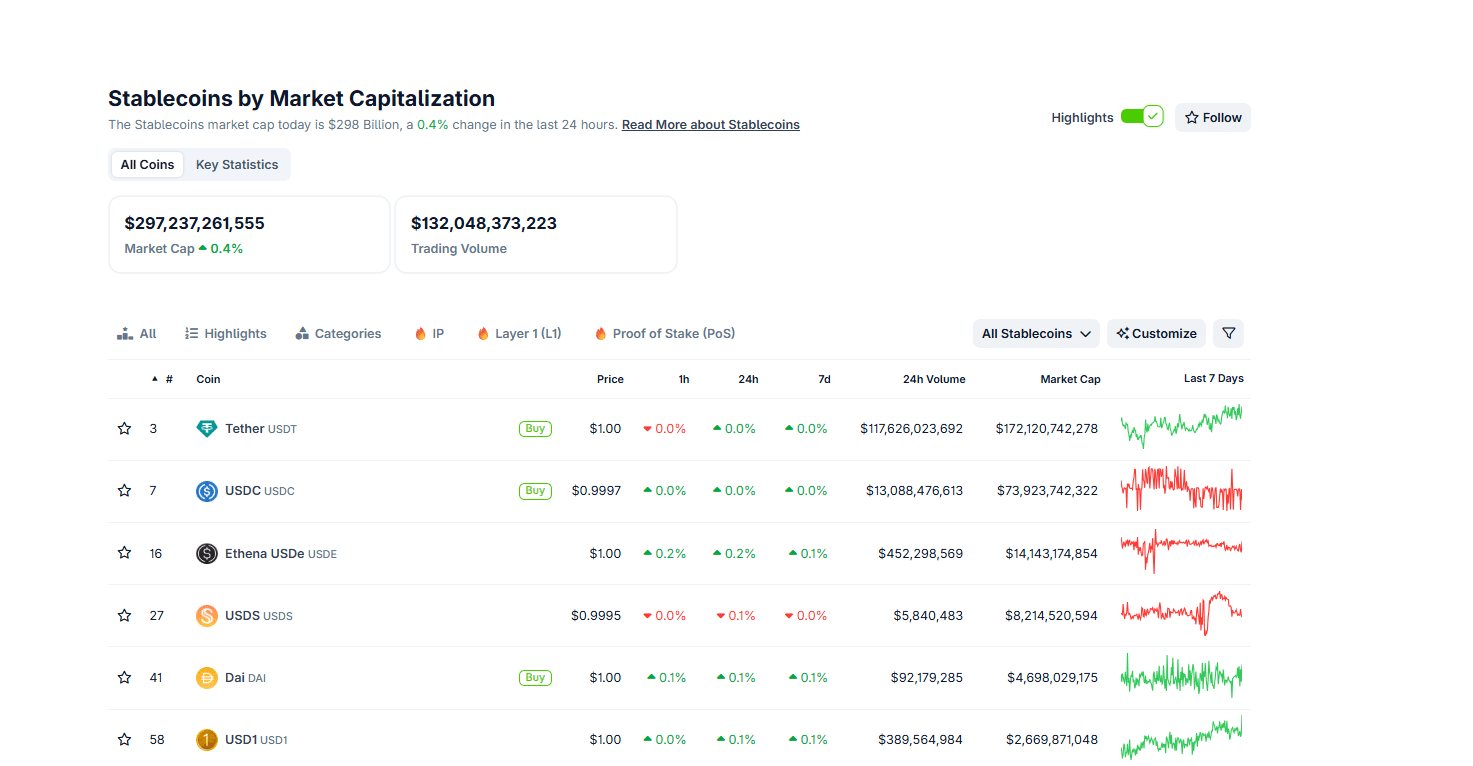Image resolution: width=1473 pixels, height=766 pixels.
Task: Click Tether market cap $172,120,742,278
Action: 1046,429
